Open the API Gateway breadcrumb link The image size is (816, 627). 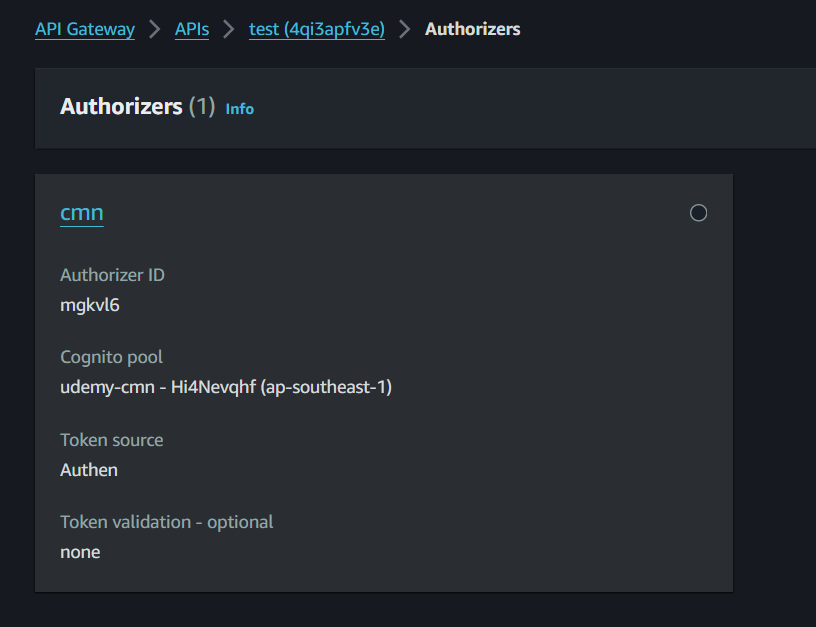pos(85,29)
